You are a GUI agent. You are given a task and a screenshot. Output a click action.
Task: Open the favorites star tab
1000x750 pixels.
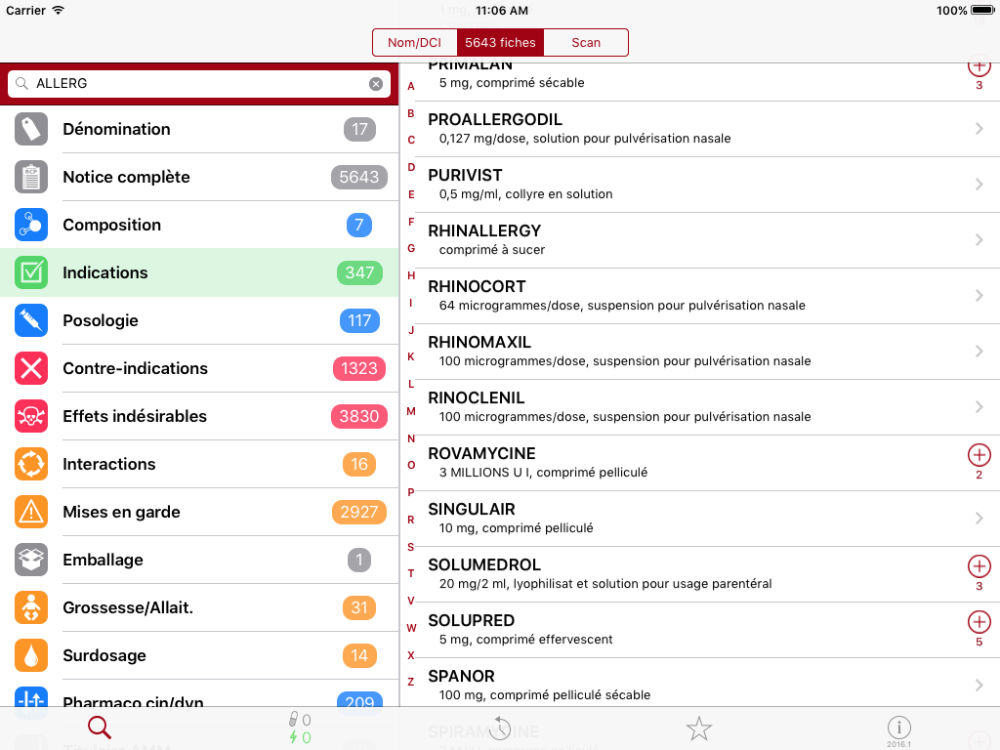(699, 728)
